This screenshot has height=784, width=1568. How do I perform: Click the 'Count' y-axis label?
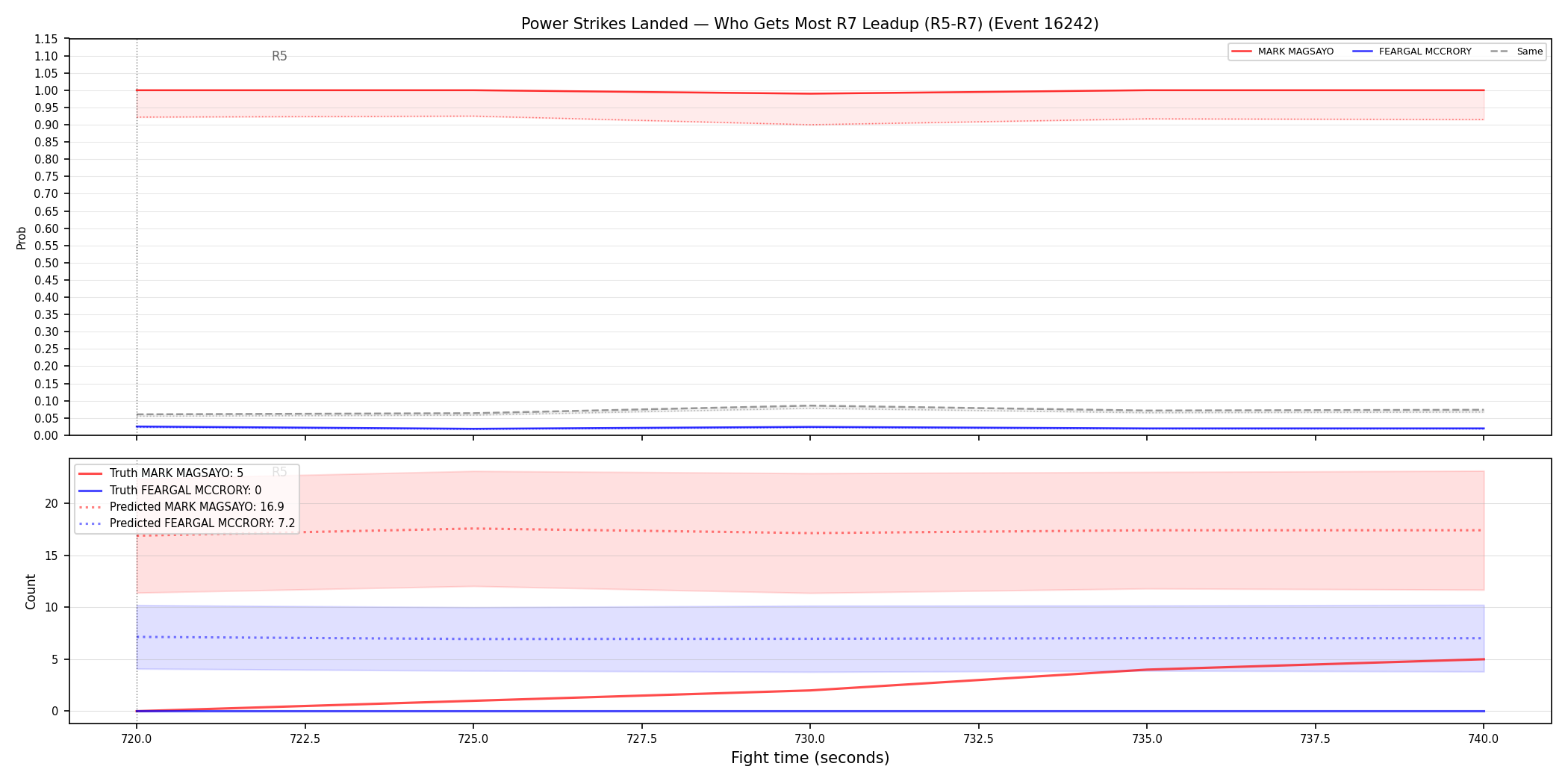click(31, 591)
